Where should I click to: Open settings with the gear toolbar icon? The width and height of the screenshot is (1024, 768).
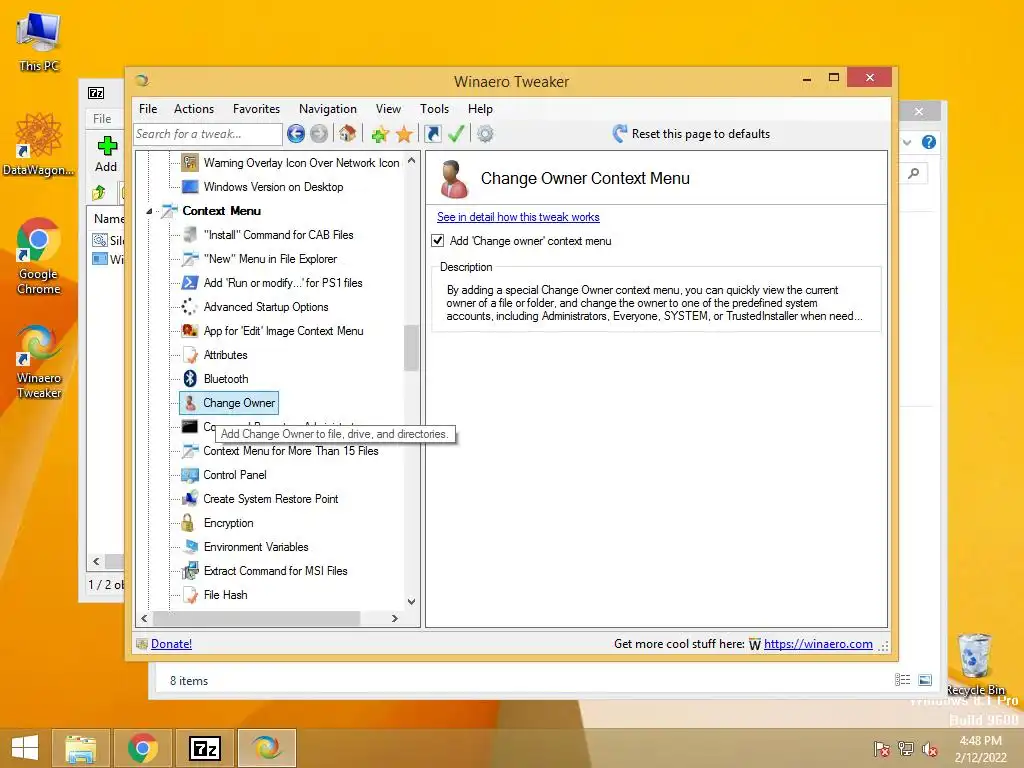coord(485,134)
